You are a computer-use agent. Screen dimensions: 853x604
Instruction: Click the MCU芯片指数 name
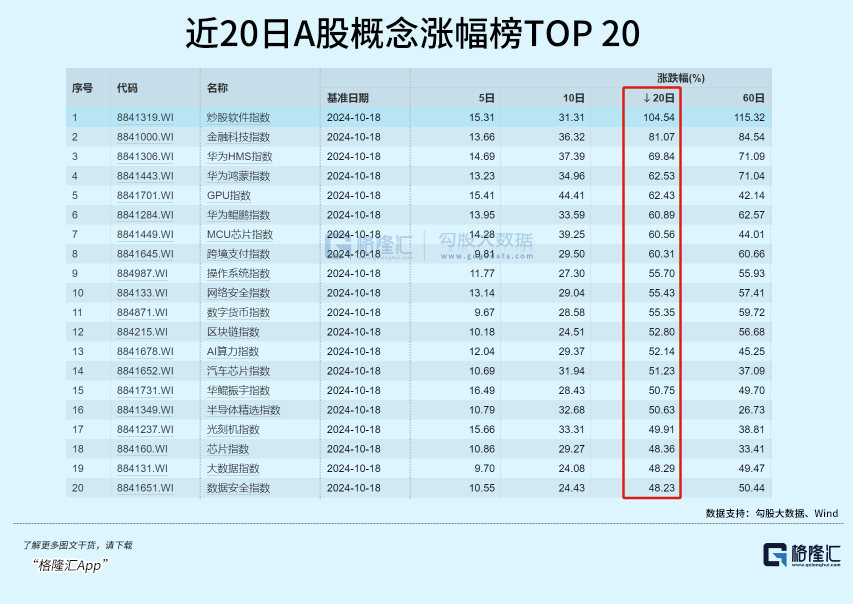[x=240, y=235]
